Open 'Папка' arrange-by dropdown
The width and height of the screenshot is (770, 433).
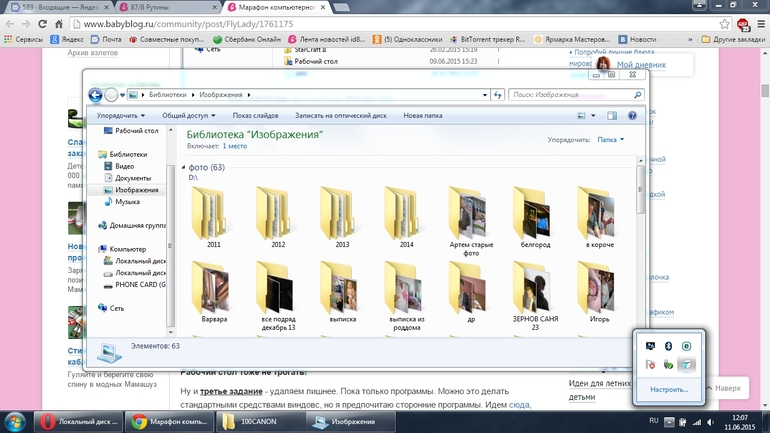(x=610, y=140)
